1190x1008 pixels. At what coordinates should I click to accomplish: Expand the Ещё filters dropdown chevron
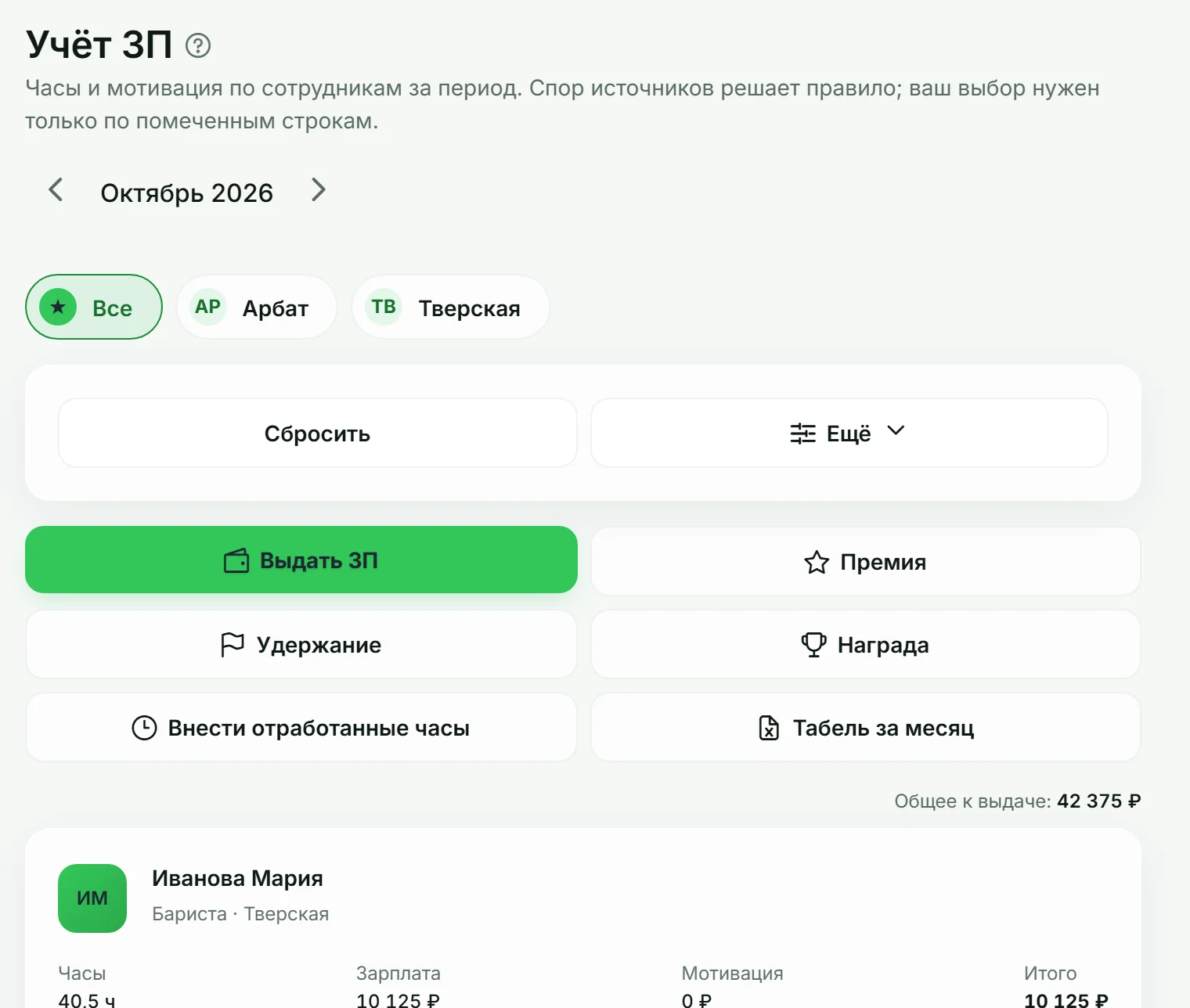click(896, 430)
